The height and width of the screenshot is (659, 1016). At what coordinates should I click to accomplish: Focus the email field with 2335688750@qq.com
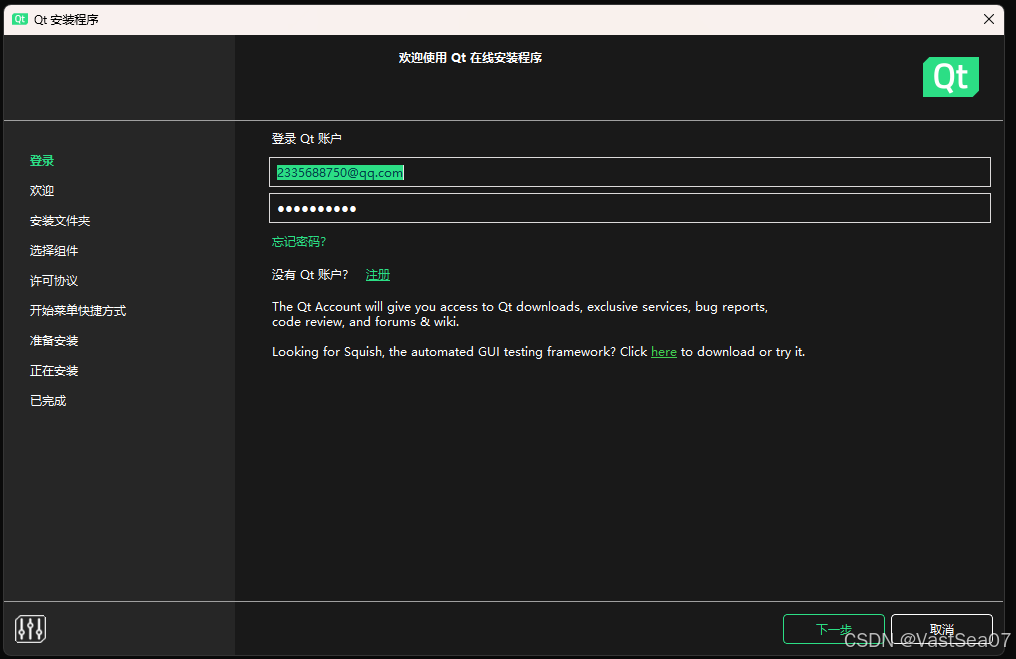(x=629, y=172)
